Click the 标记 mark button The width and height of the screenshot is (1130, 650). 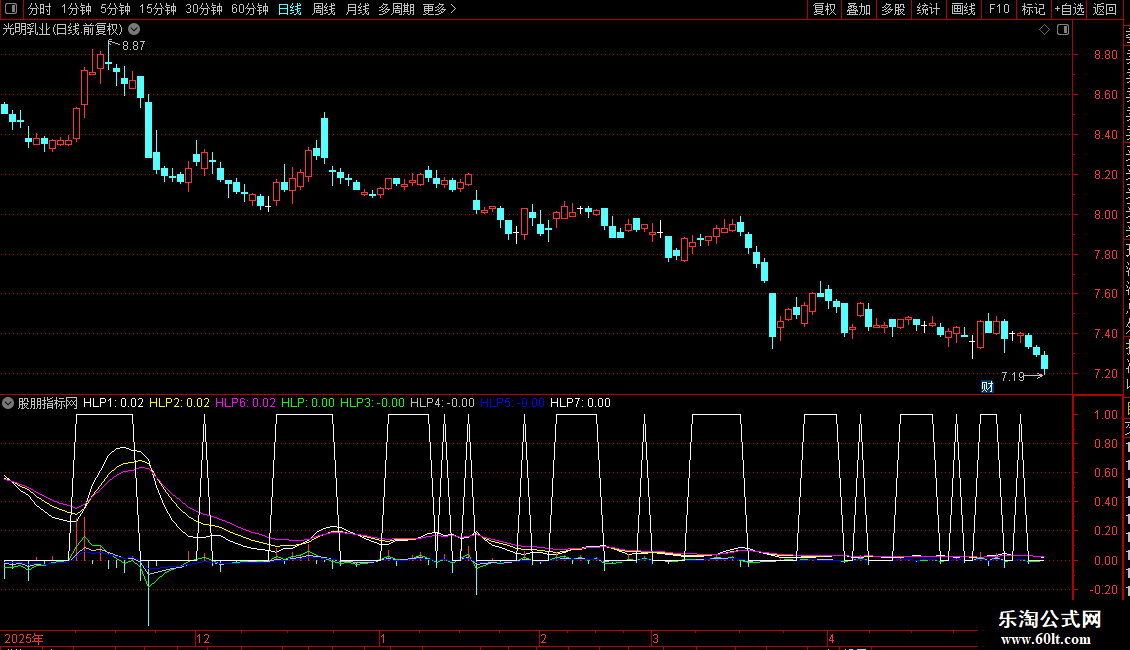pyautogui.click(x=1033, y=9)
